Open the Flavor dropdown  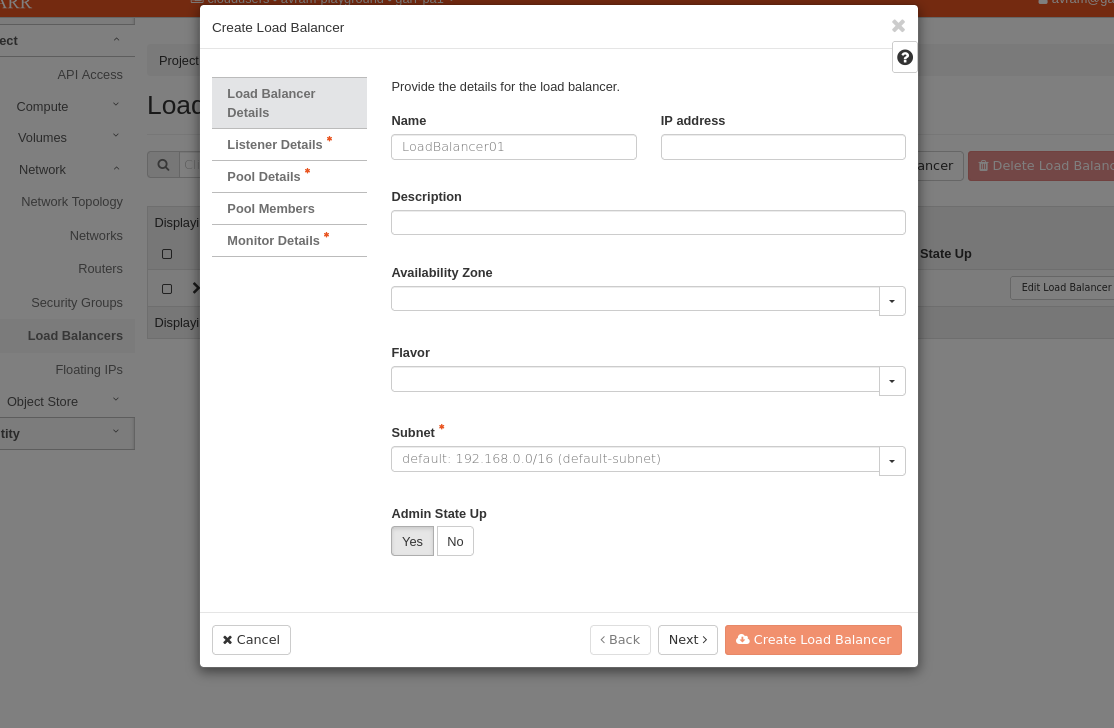892,381
